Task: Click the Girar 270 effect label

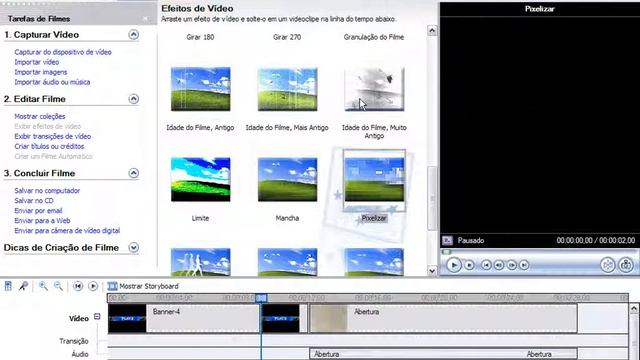Action: point(287,37)
